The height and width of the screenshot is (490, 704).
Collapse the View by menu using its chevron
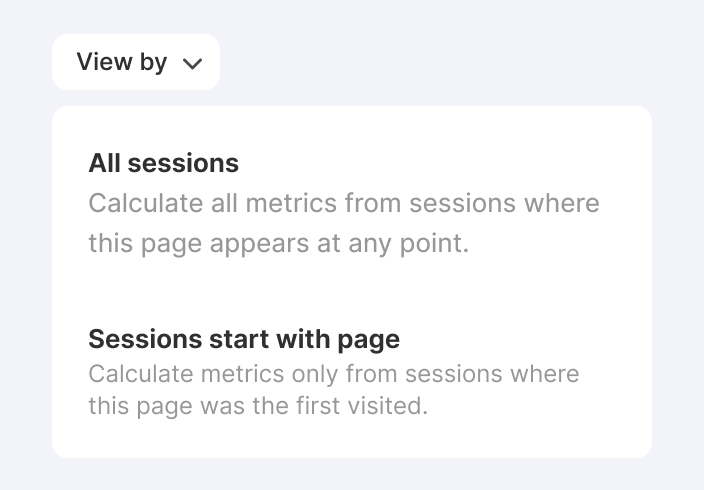pos(193,64)
